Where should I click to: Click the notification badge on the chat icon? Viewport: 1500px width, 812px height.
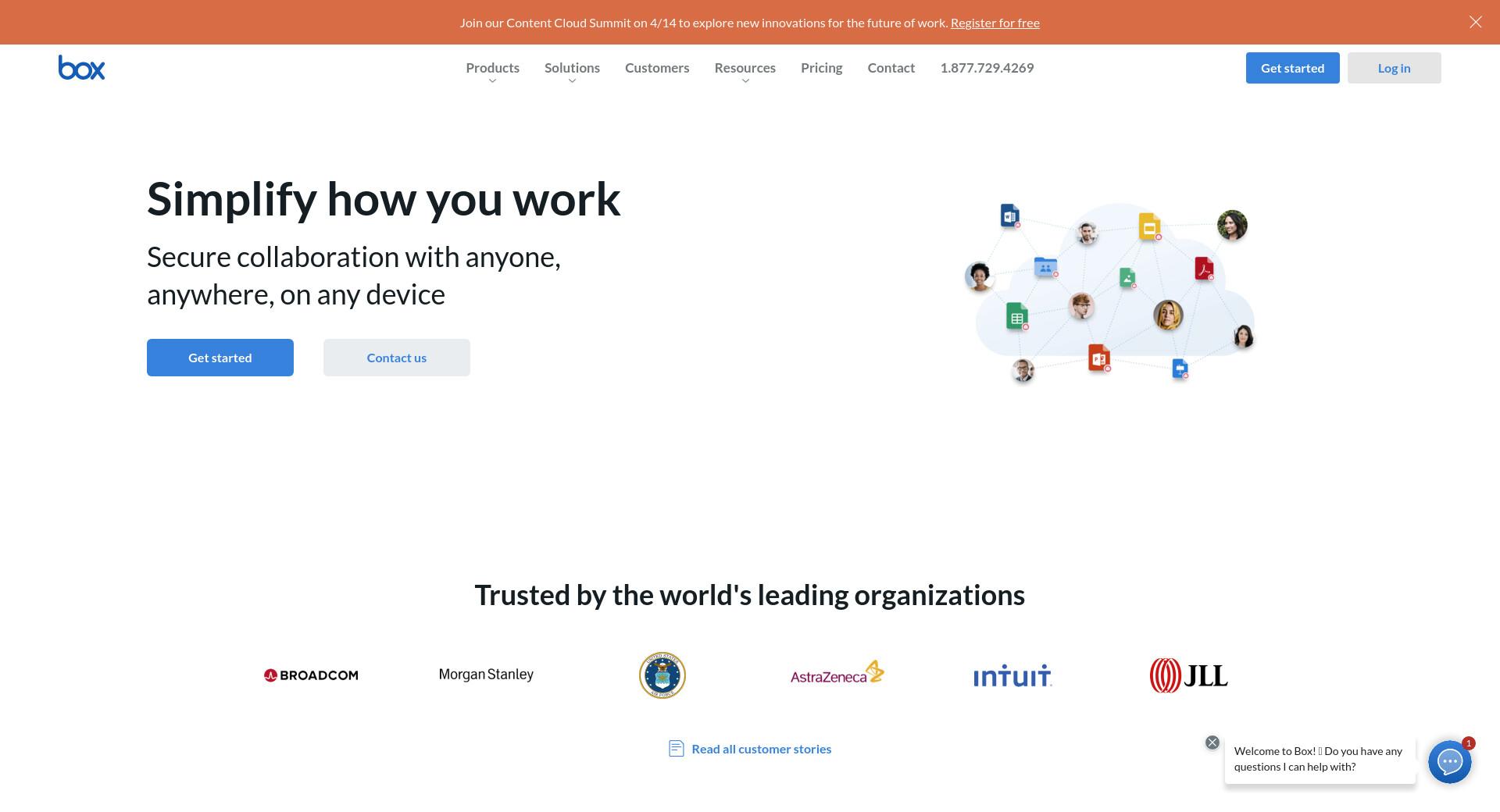click(x=1468, y=743)
